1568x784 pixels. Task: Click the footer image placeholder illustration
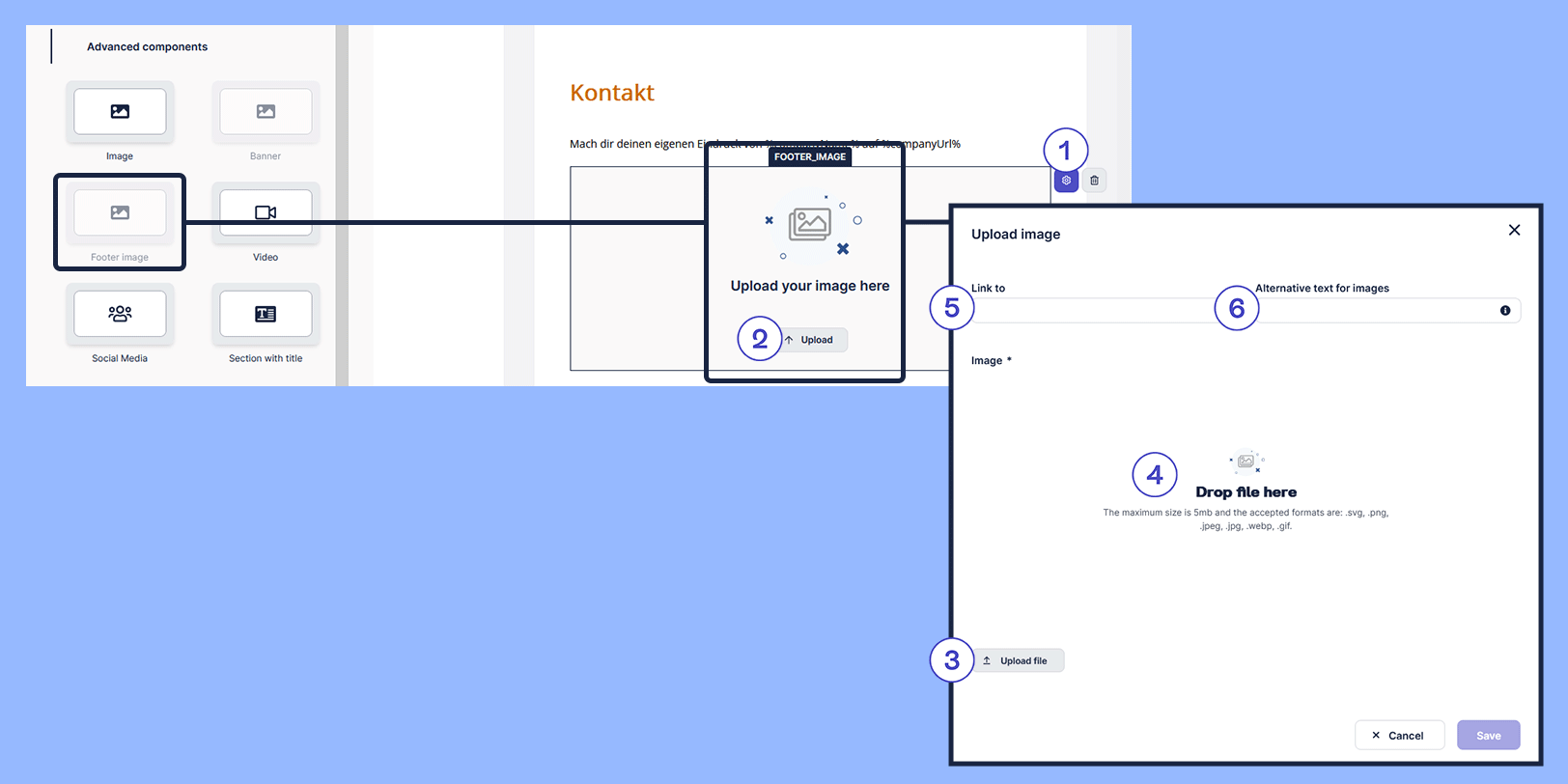(810, 225)
